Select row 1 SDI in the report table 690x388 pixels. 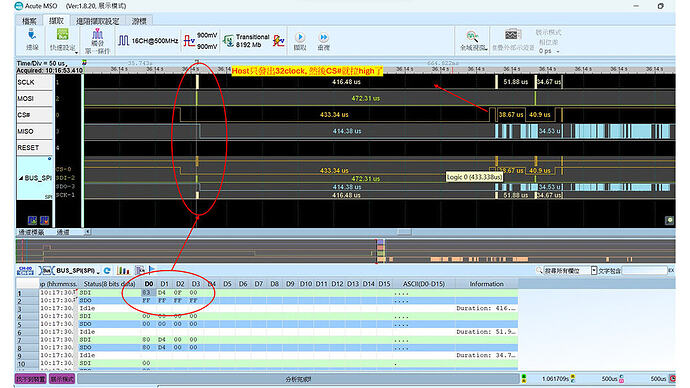pos(267,293)
